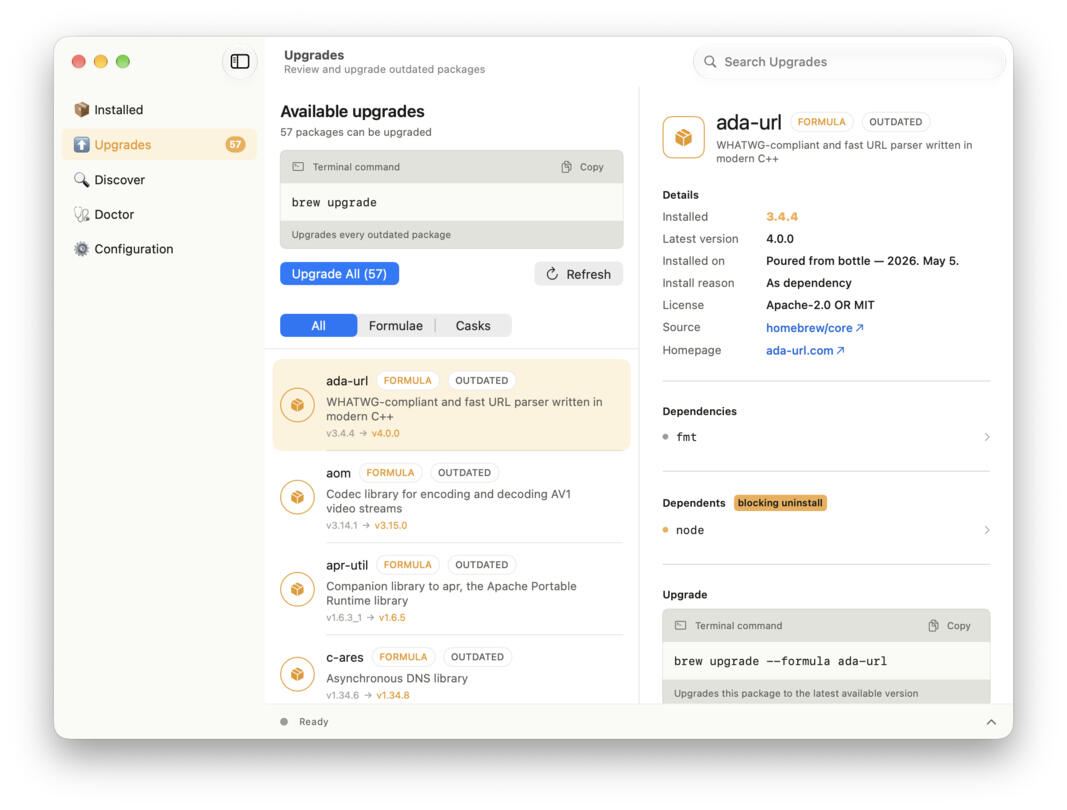Select the All filter tab
The height and width of the screenshot is (810, 1067).
(318, 326)
